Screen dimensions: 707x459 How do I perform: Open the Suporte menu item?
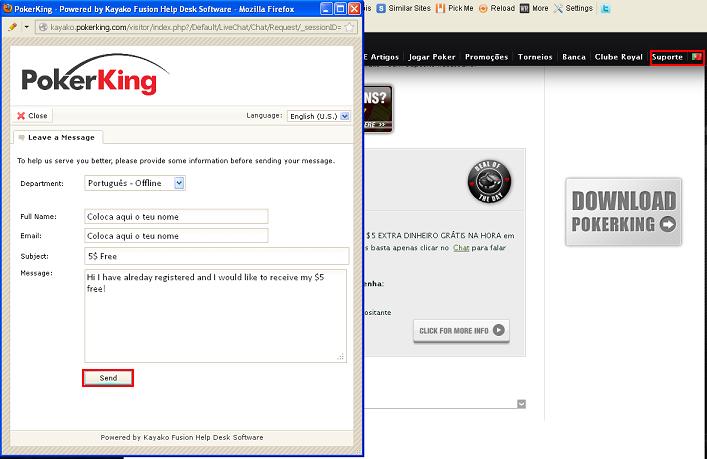[x=667, y=57]
